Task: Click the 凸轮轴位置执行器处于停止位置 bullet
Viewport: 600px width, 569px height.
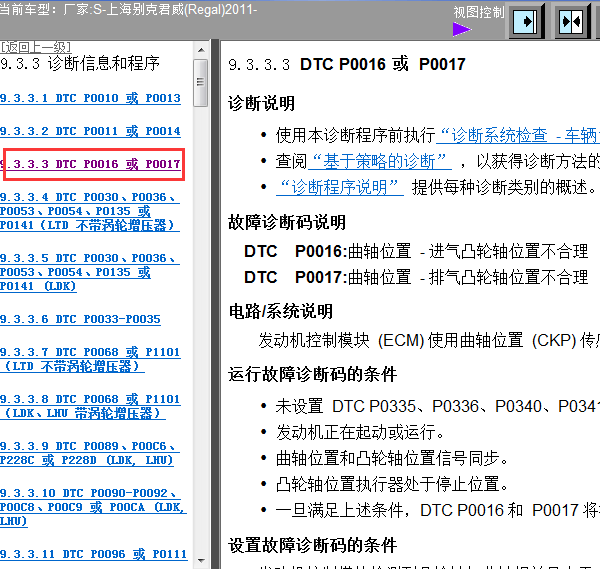Action: (x=392, y=484)
